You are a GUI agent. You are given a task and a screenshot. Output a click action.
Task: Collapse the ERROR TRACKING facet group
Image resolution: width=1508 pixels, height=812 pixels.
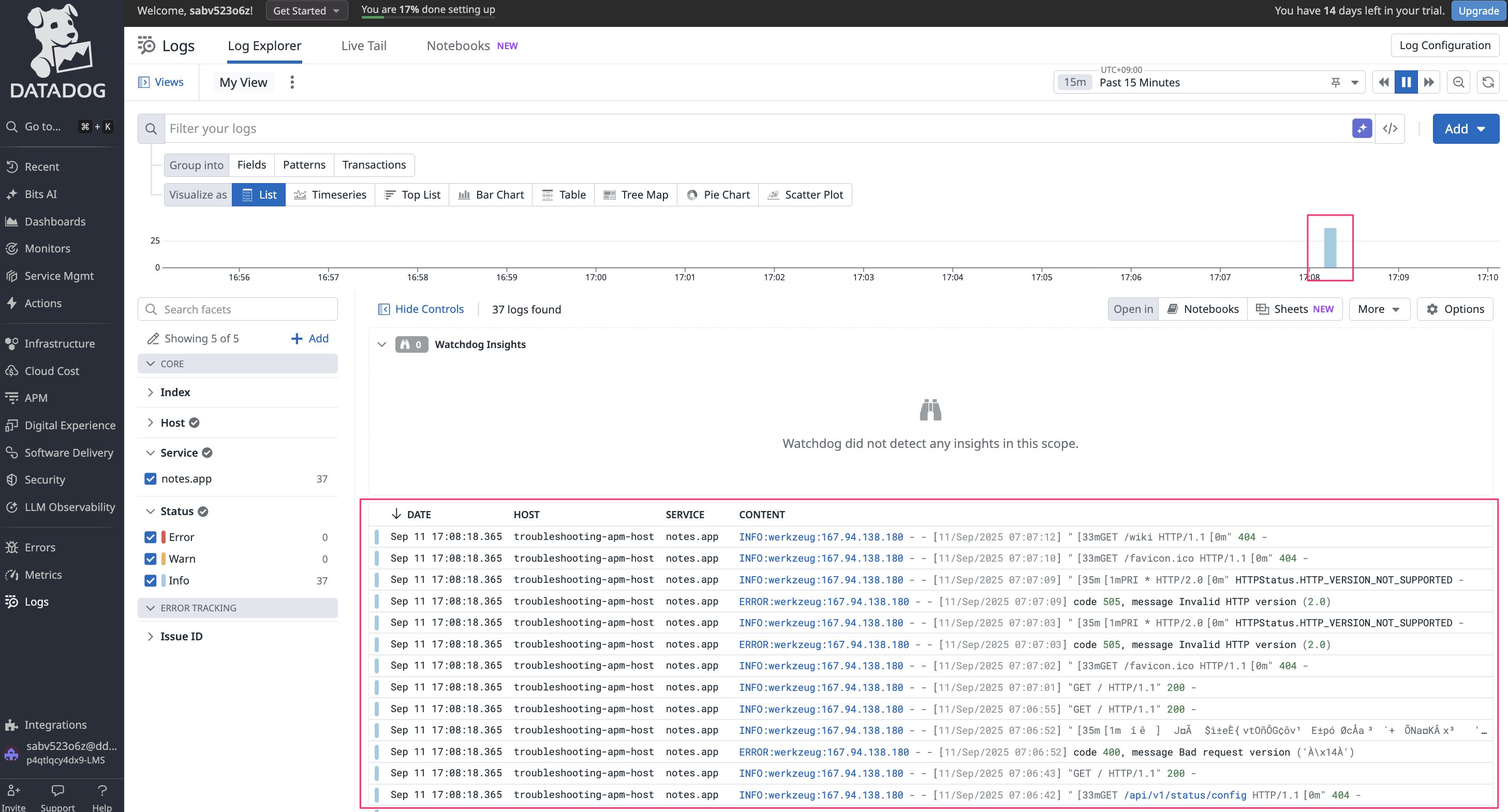click(238, 608)
